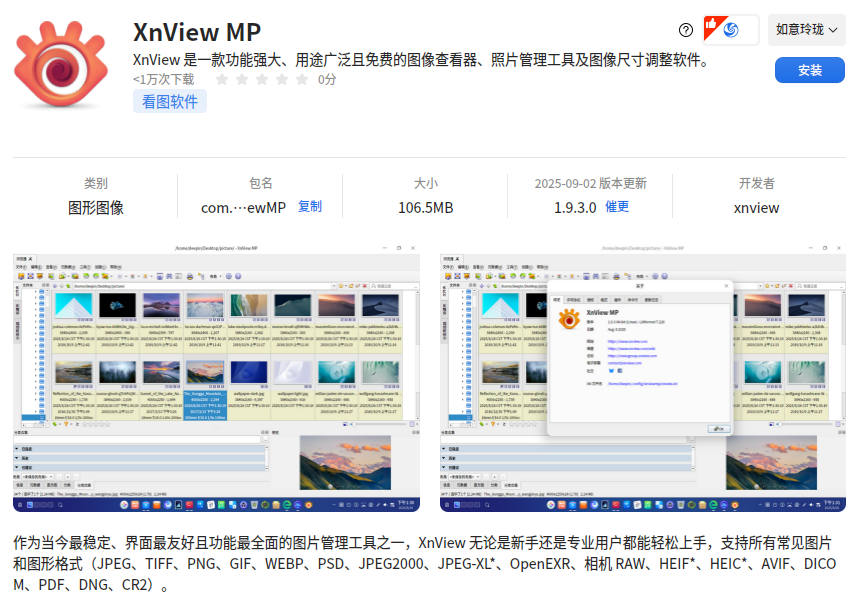Click the red thumbs-up recommended badge
This screenshot has height=602, width=861.
713,27
